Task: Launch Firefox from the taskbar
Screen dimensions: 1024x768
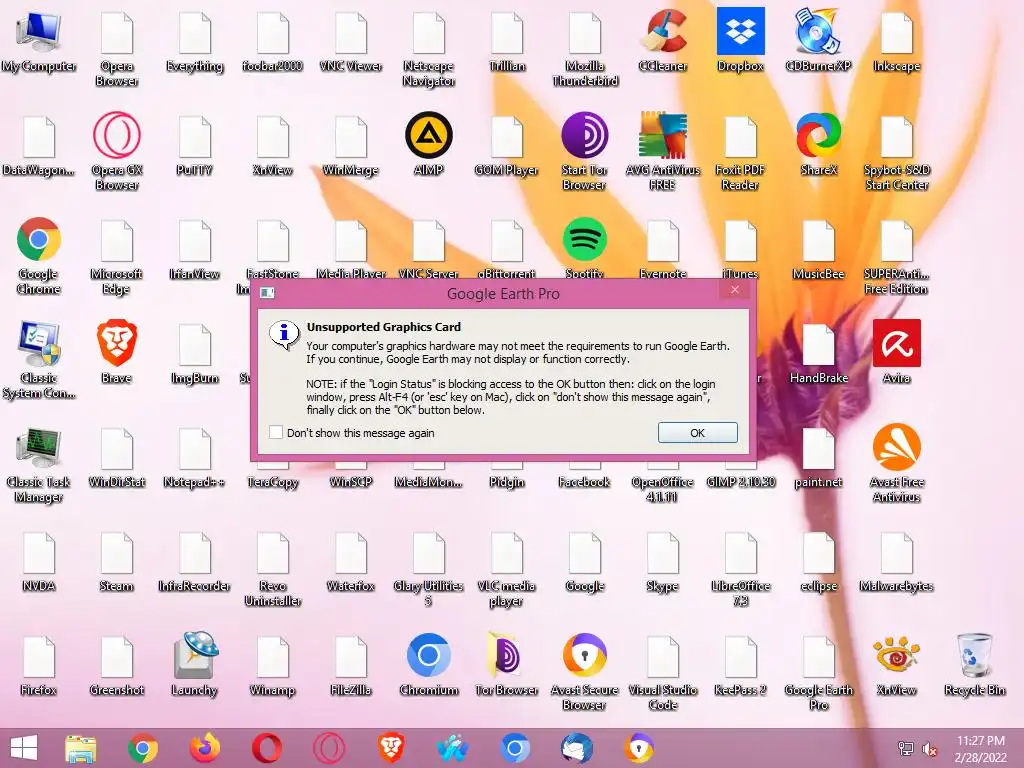Action: pyautogui.click(x=205, y=748)
